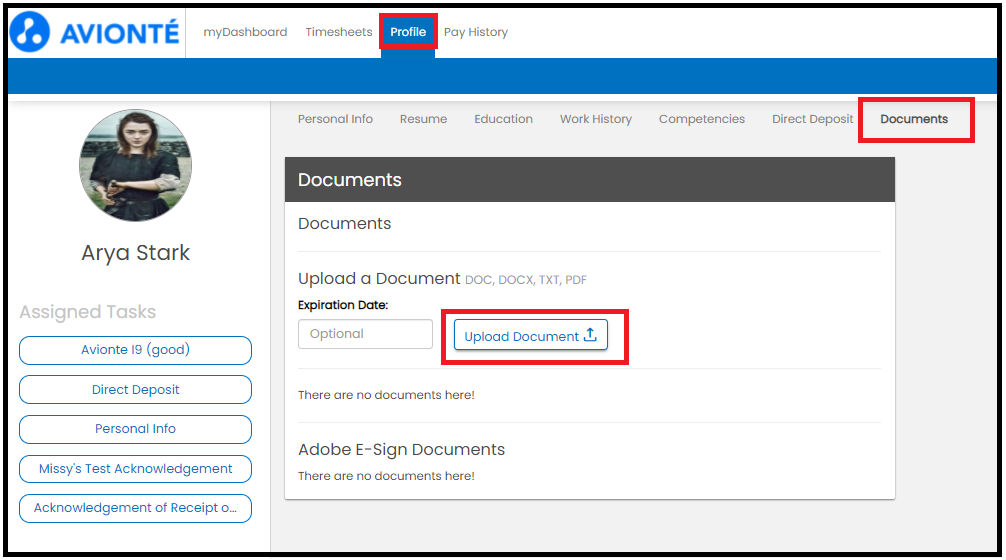Image resolution: width=1006 pixels, height=560 pixels.
Task: Open the myDashboard menu item
Action: pyautogui.click(x=245, y=32)
